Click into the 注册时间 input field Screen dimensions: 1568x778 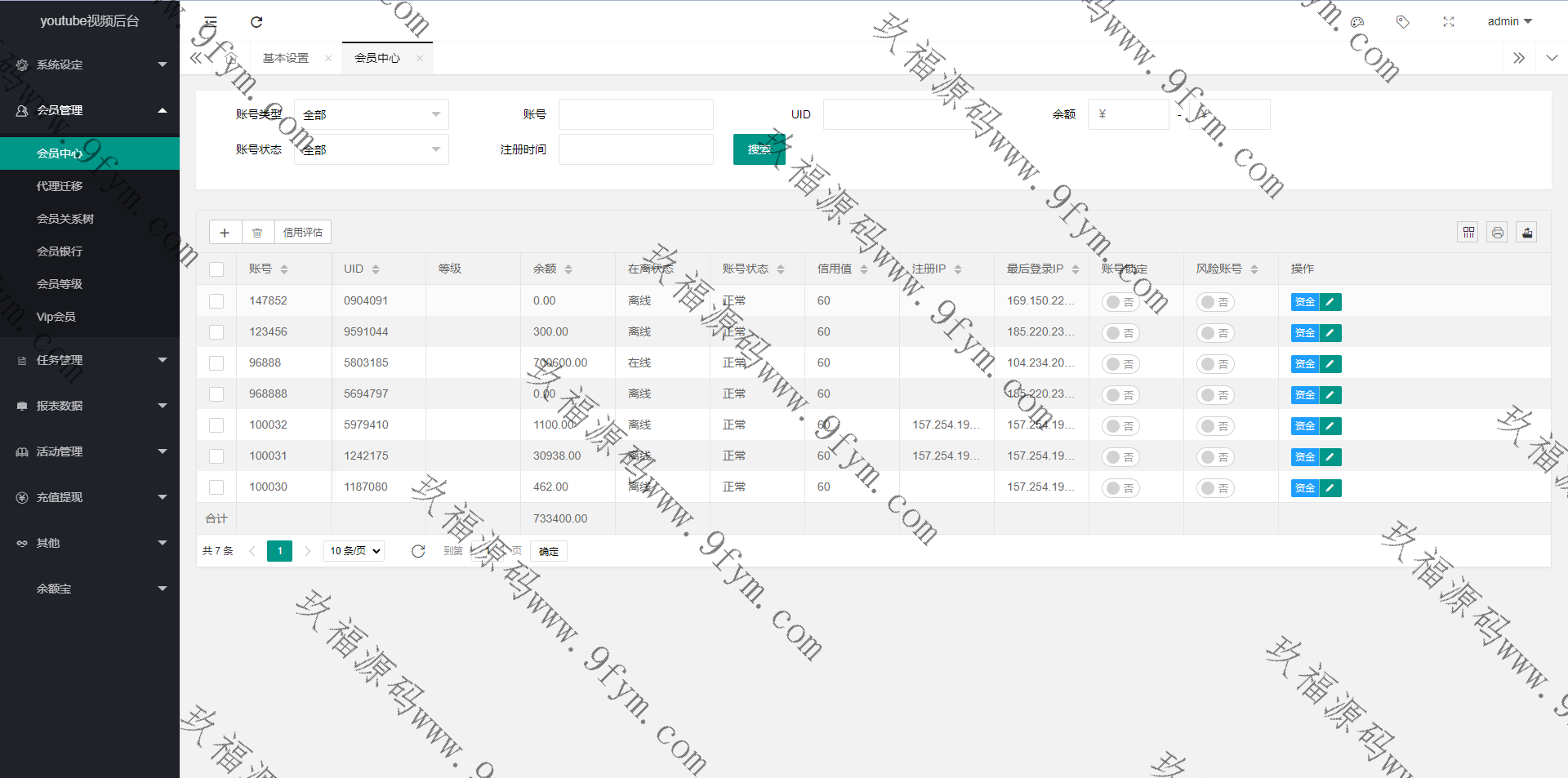pos(635,149)
